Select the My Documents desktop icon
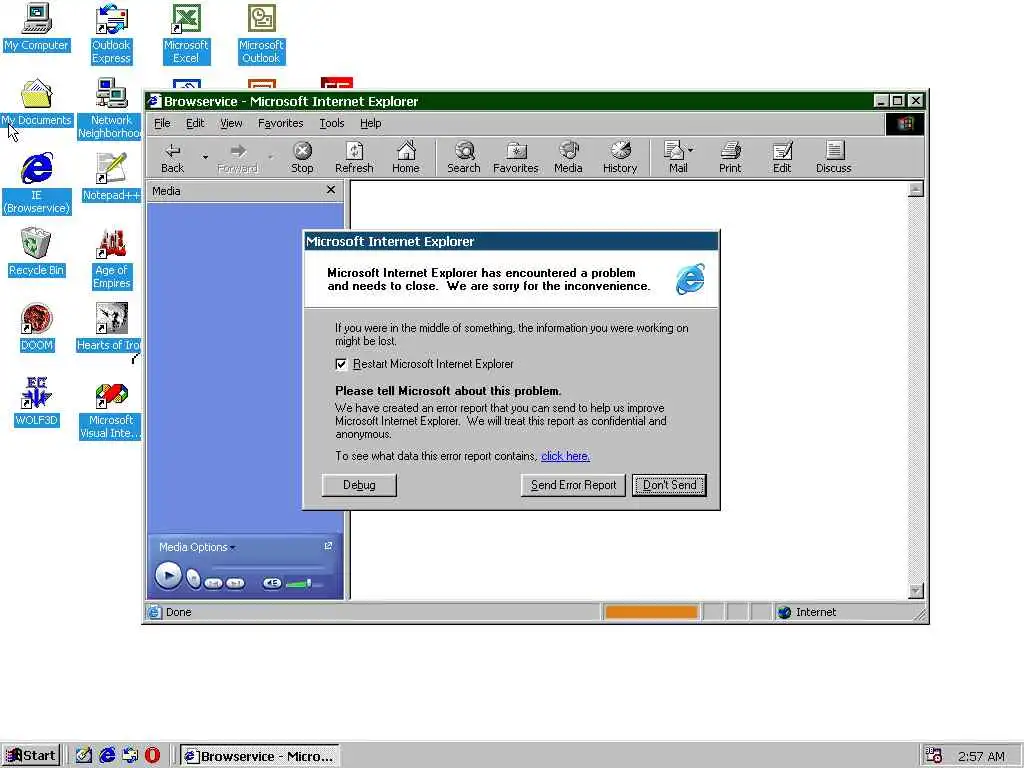This screenshot has height=768, width=1024. (37, 103)
